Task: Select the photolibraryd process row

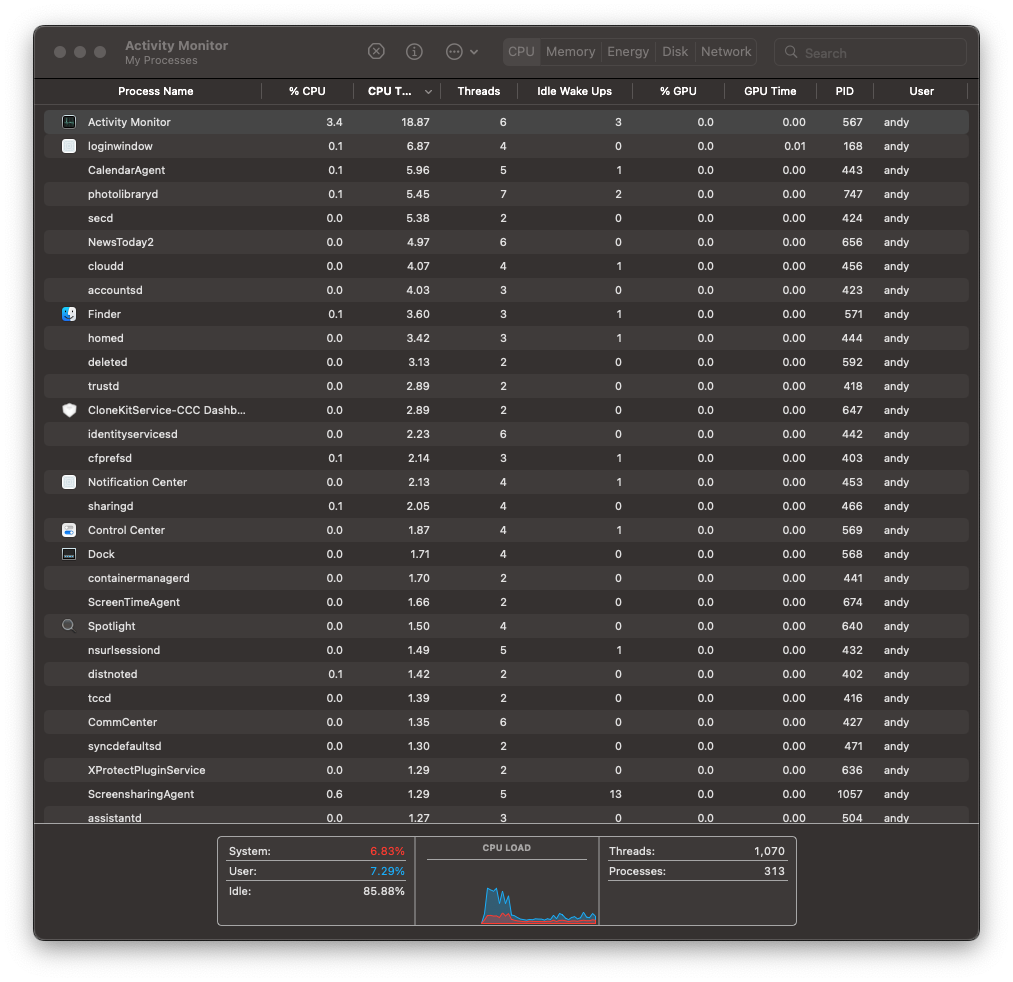Action: coord(506,194)
